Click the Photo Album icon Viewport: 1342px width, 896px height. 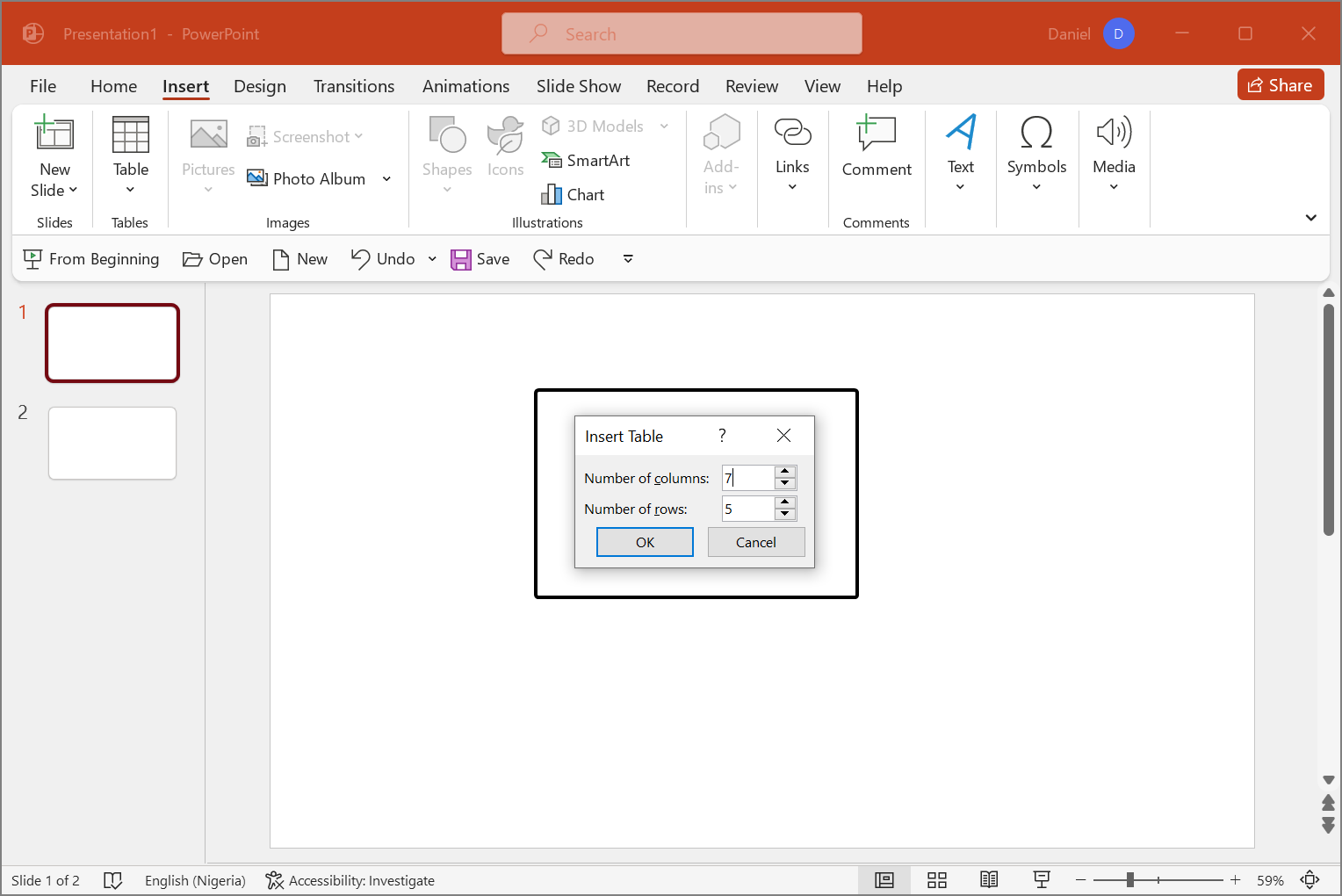click(x=257, y=178)
